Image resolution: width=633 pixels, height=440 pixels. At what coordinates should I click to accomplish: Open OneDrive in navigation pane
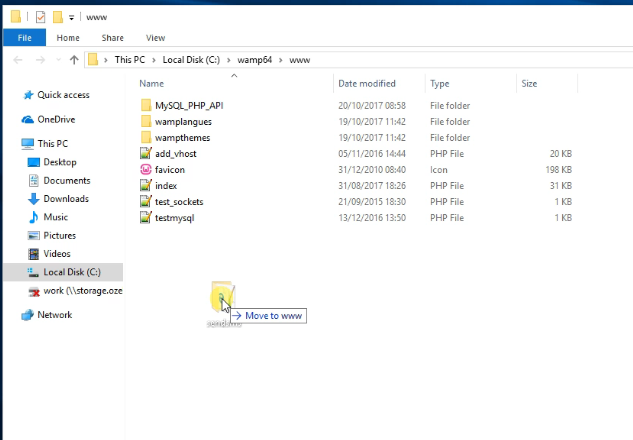point(56,119)
